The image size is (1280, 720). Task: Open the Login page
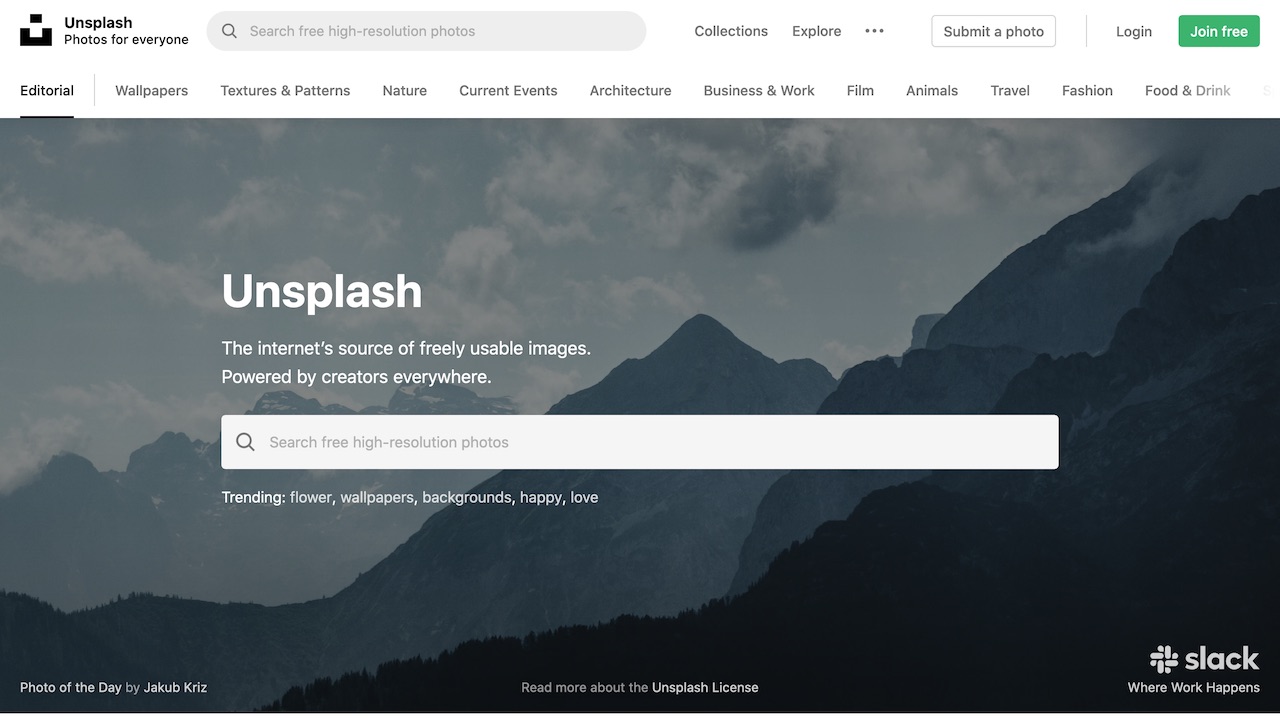[1134, 31]
